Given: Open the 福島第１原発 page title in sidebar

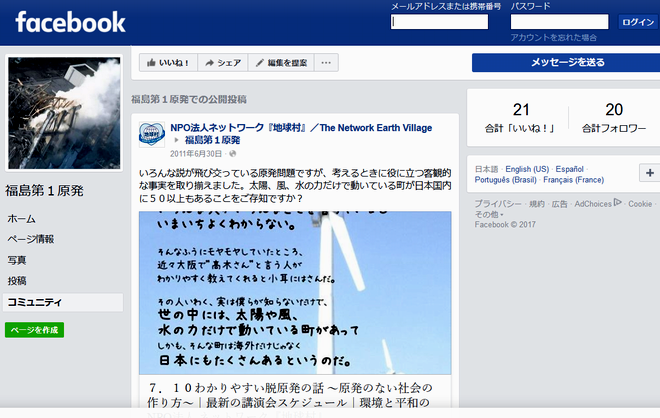Looking at the screenshot, I should click(x=45, y=191).
